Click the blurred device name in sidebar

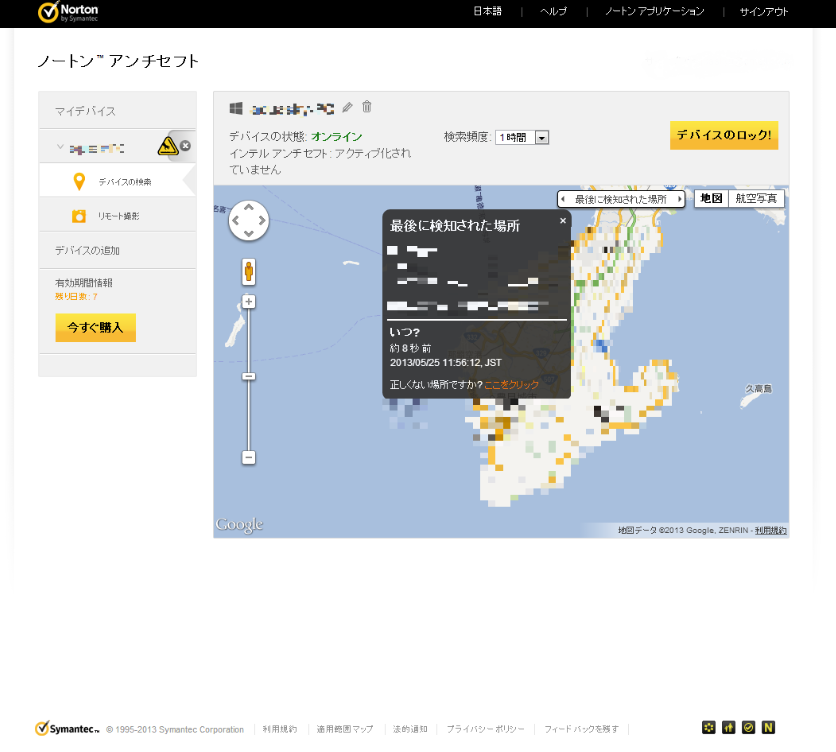coord(97,149)
